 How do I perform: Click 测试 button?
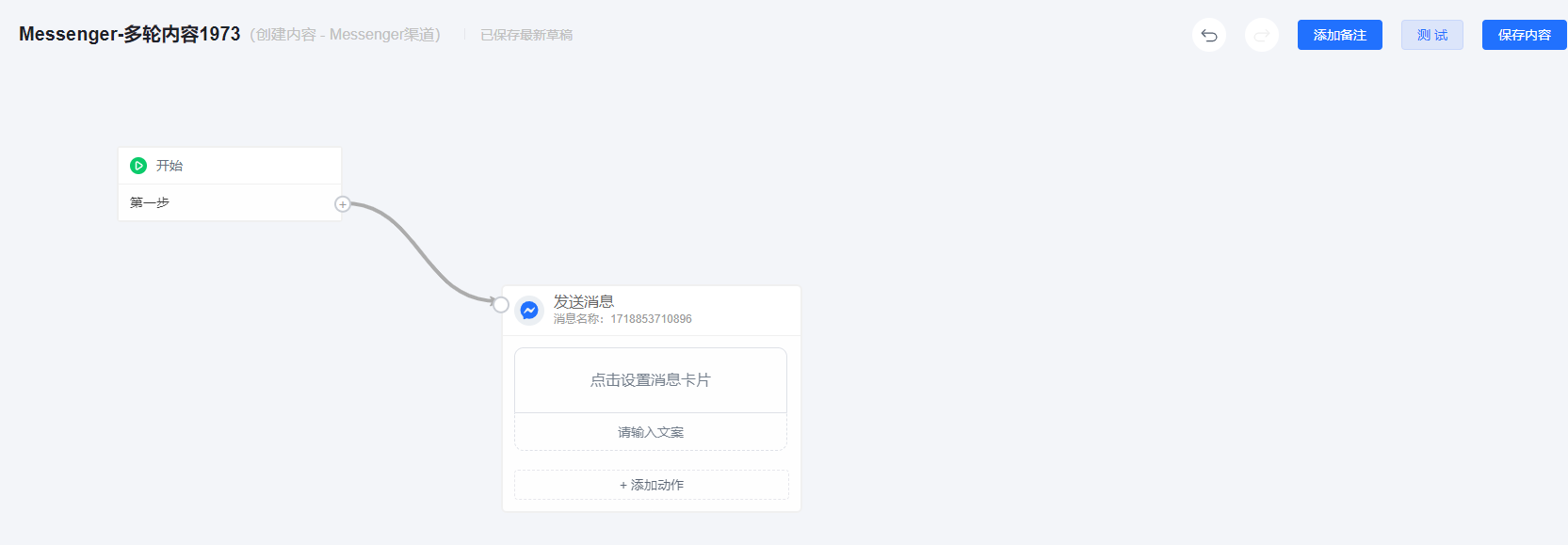(x=1431, y=35)
